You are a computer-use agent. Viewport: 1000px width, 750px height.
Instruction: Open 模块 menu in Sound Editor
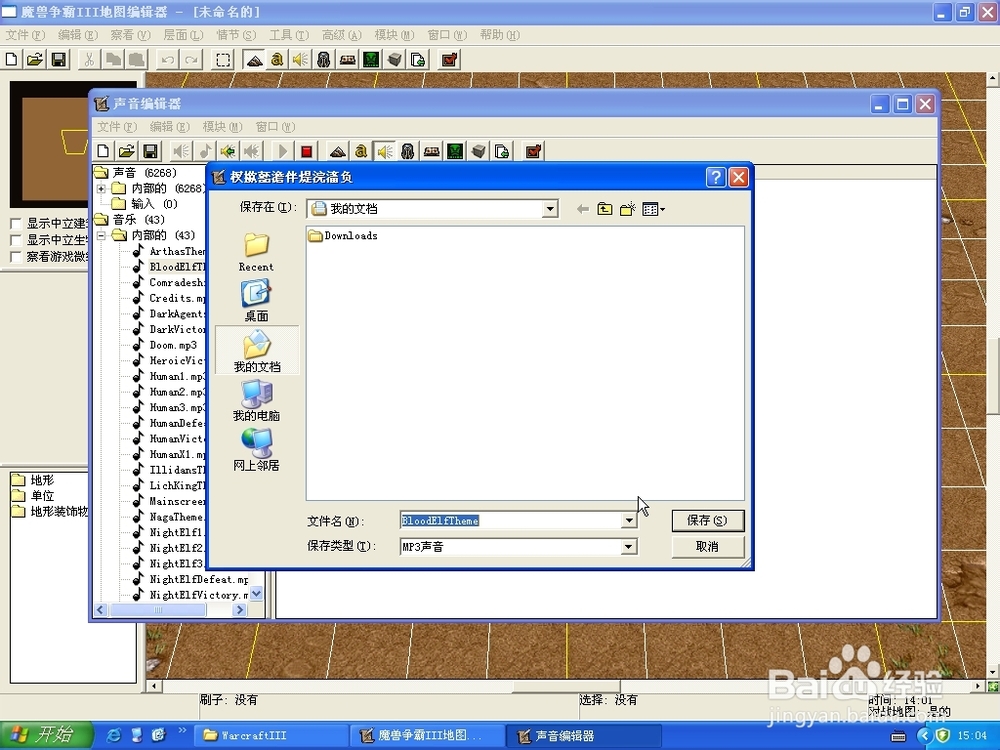(x=223, y=127)
